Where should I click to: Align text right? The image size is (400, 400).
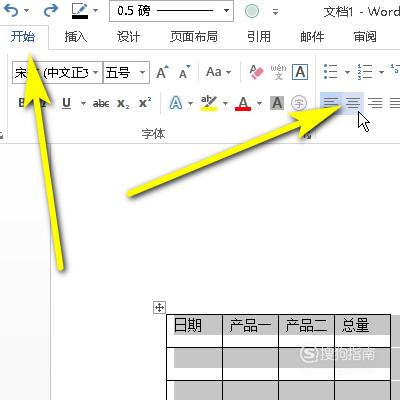(x=375, y=103)
